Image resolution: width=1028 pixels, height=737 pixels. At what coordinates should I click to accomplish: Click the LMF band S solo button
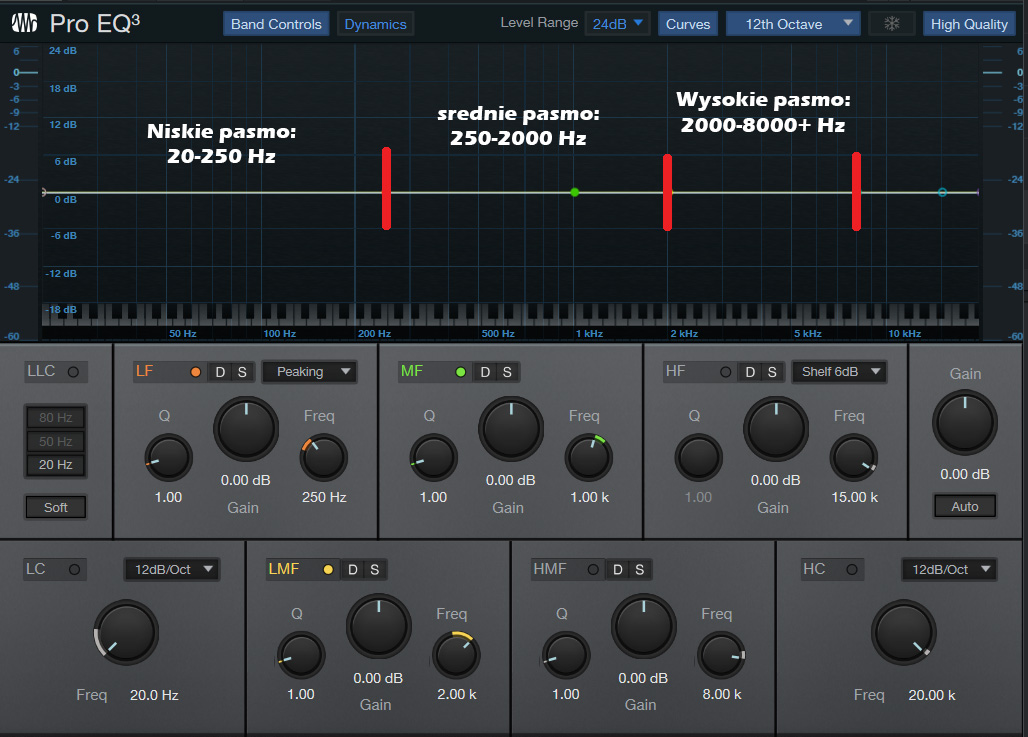374,570
